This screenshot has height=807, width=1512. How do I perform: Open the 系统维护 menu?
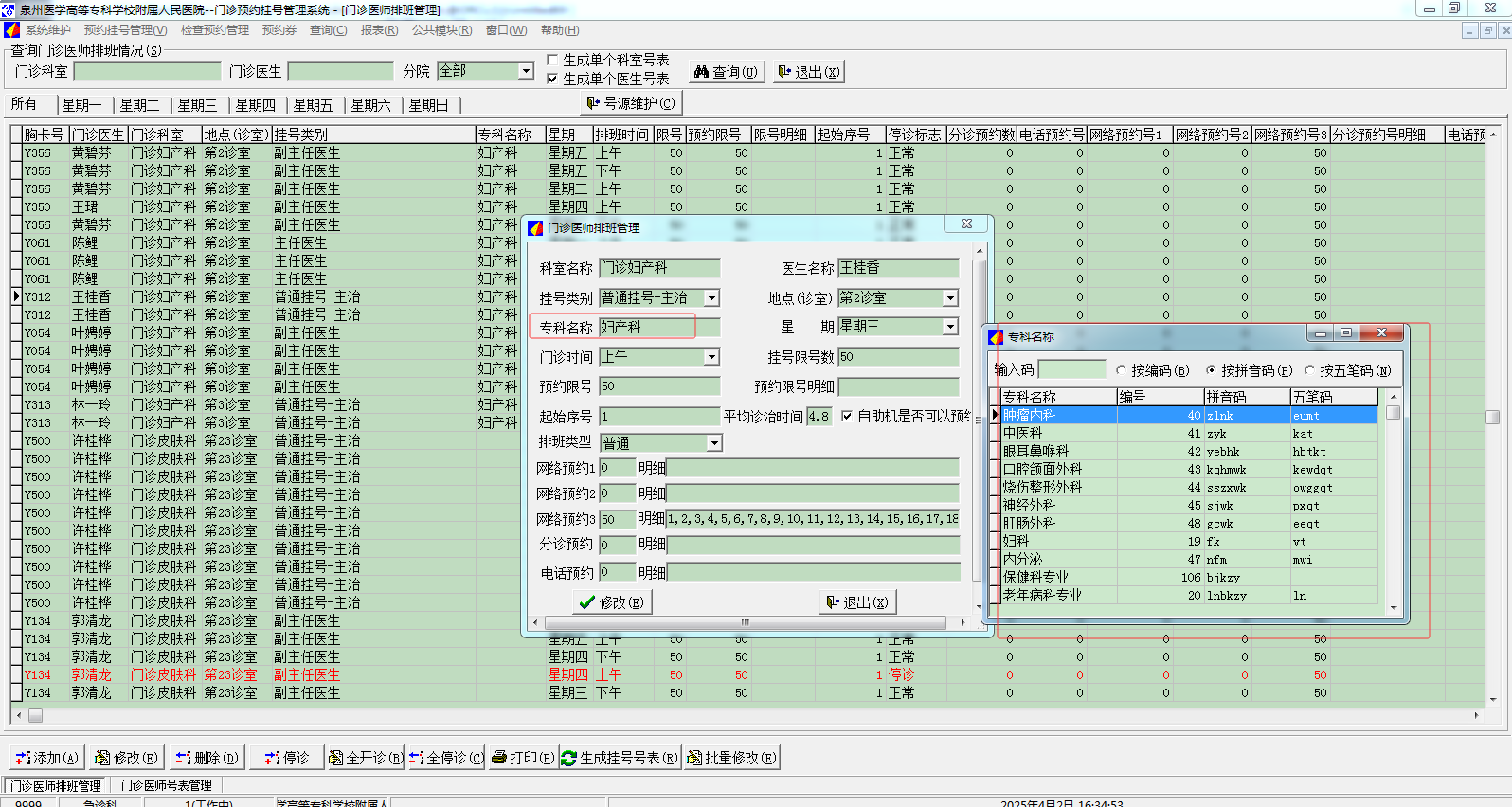point(48,30)
